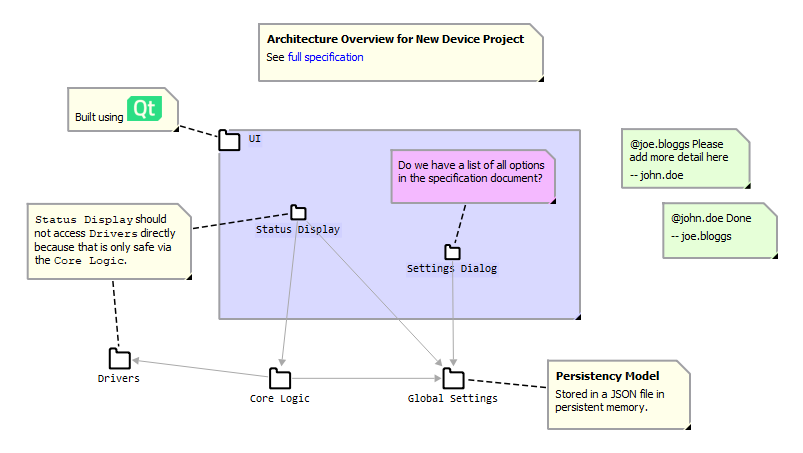
Task: Click the 'Drivers' label text
Action: [x=119, y=378]
